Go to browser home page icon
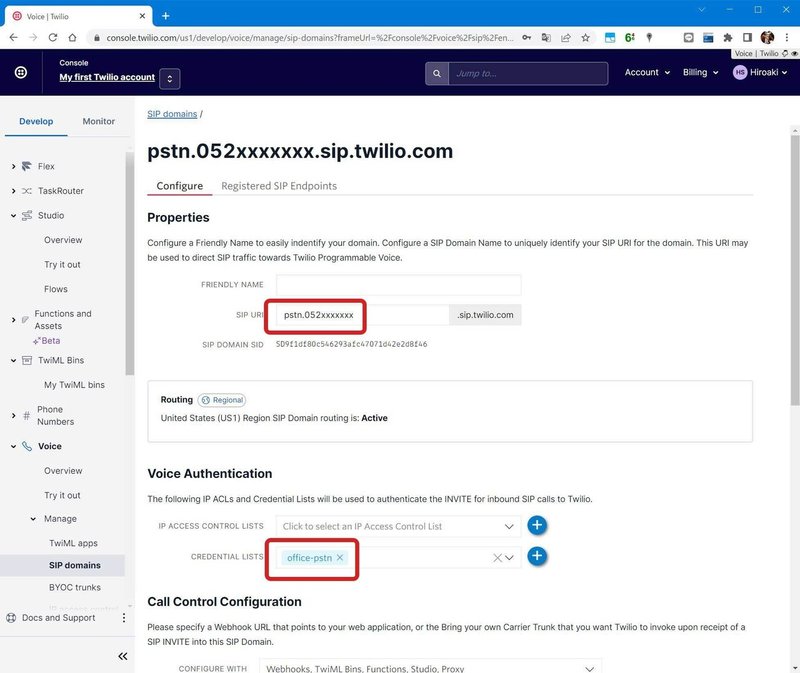 click(x=72, y=37)
